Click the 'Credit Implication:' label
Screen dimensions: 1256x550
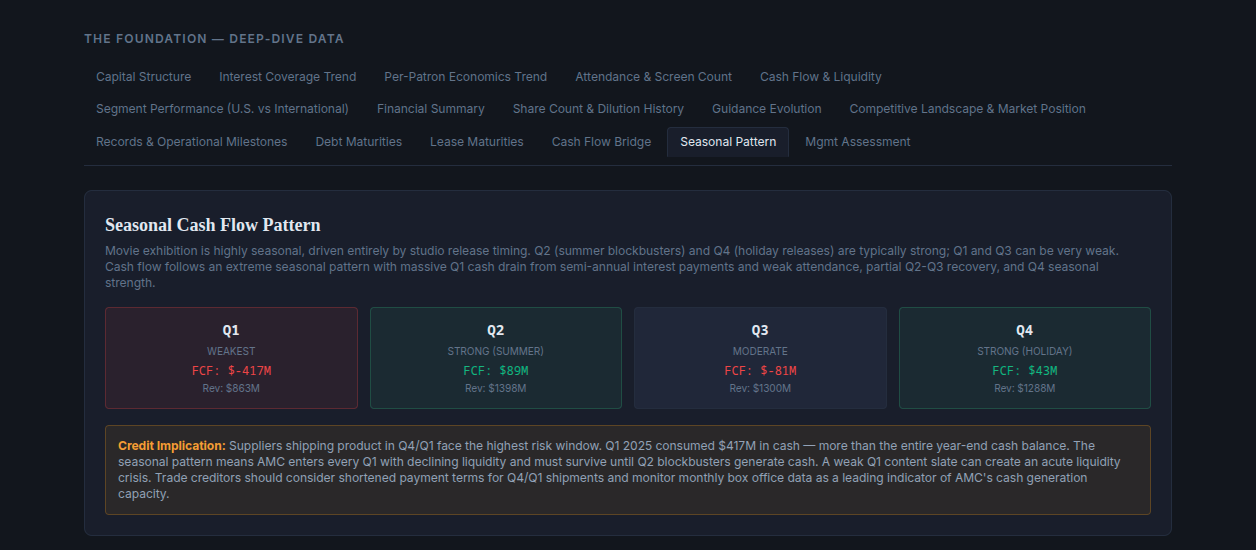[172, 445]
